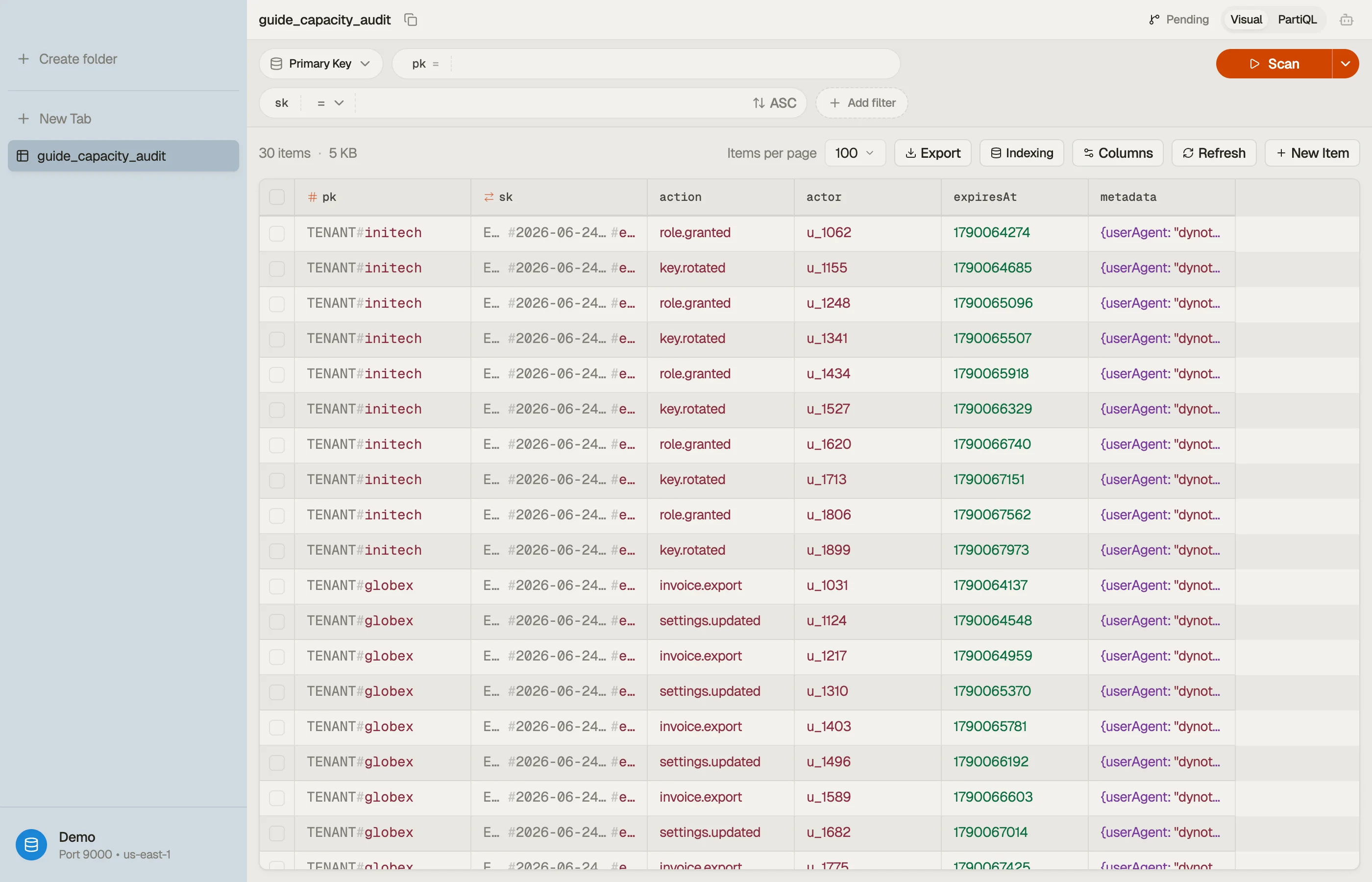Focus the pk value input field
Image resolution: width=1372 pixels, height=882 pixels.
coord(675,64)
